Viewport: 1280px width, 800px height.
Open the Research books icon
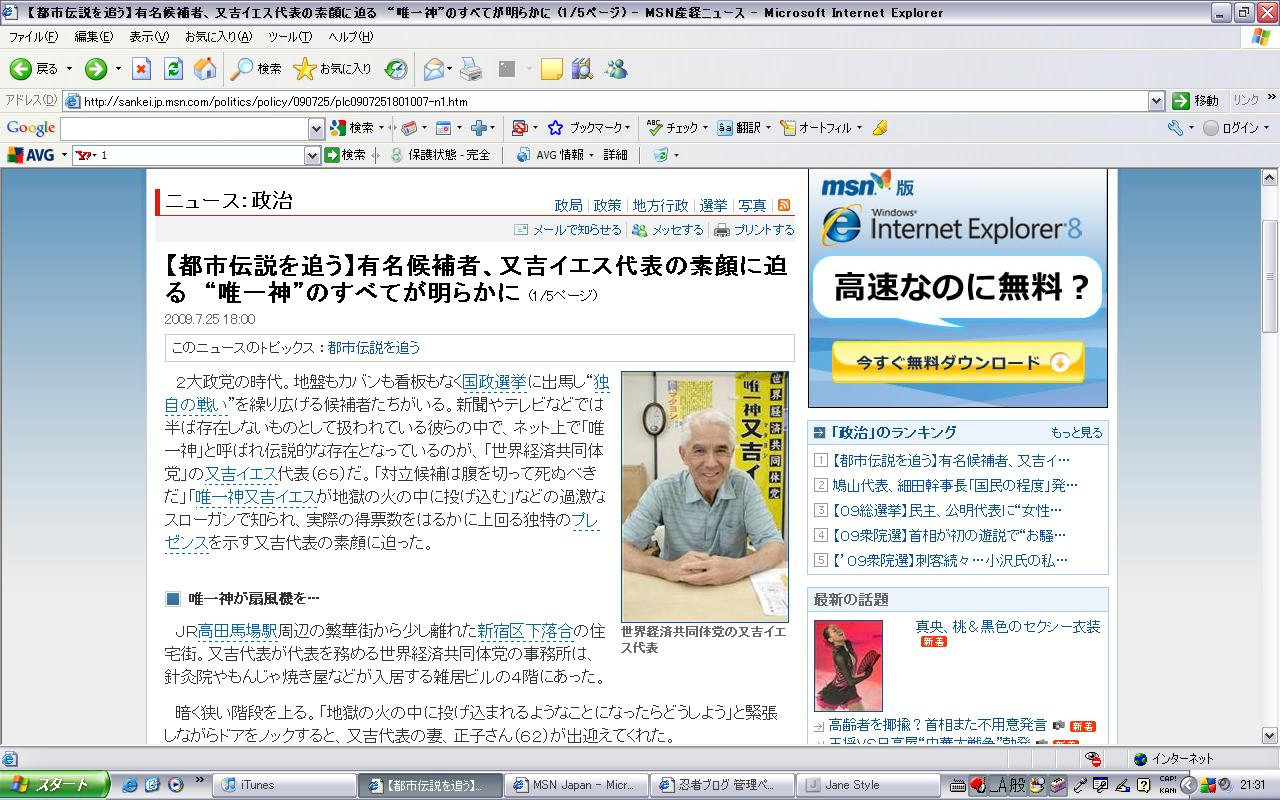(x=582, y=69)
